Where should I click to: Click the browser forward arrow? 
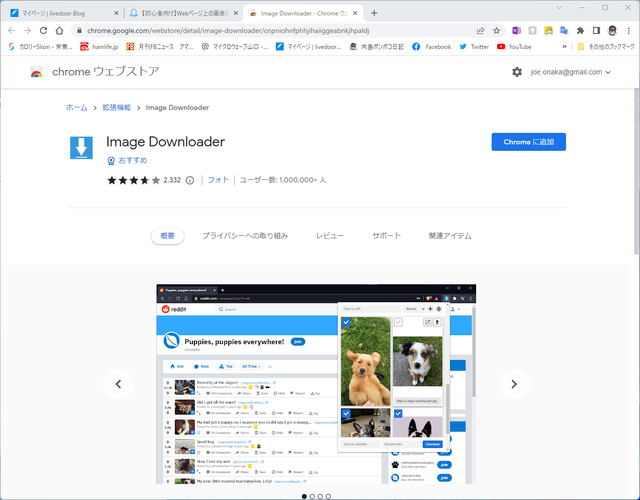coord(27,31)
